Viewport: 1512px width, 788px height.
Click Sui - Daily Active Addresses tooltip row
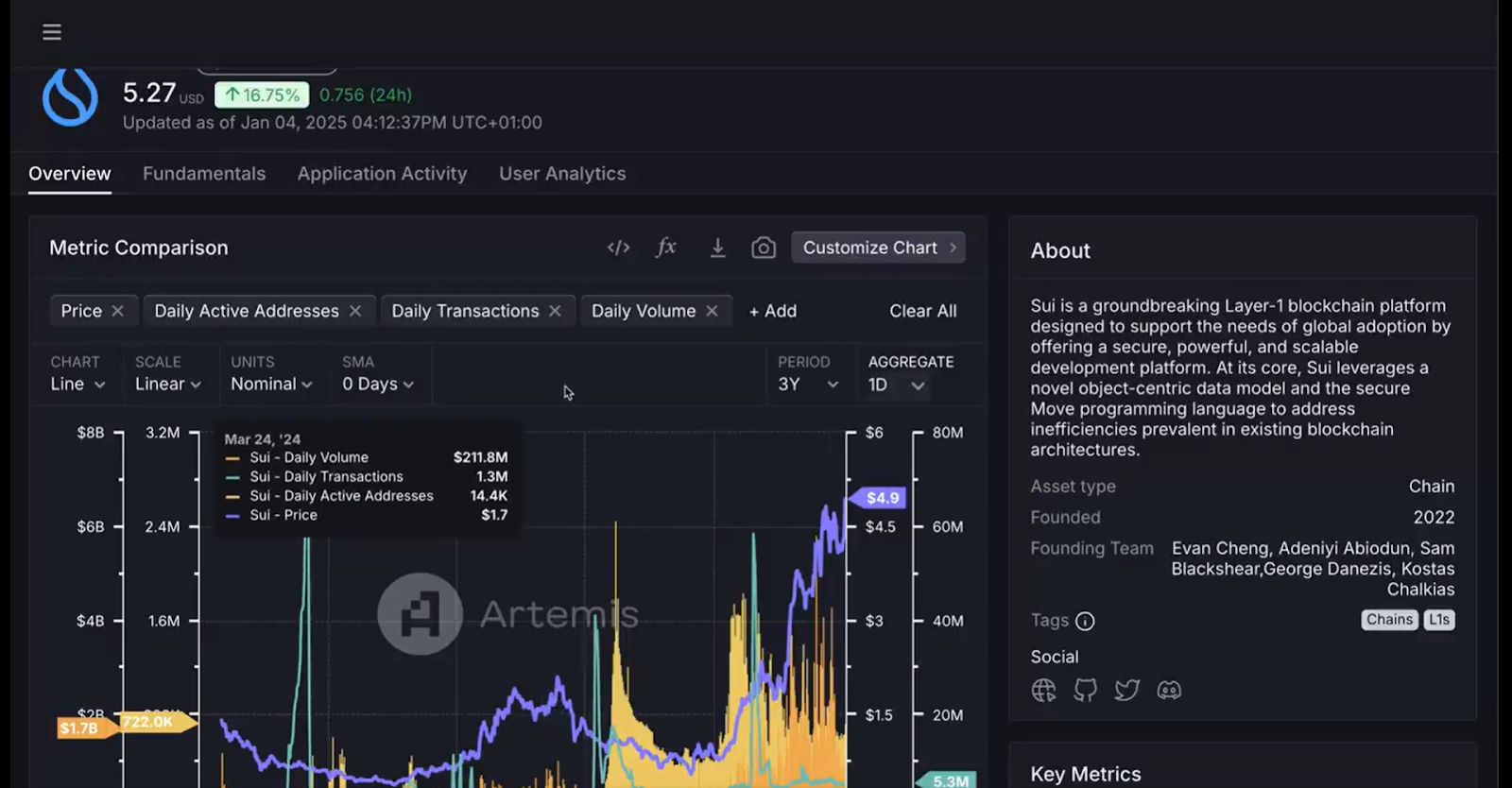tap(367, 496)
